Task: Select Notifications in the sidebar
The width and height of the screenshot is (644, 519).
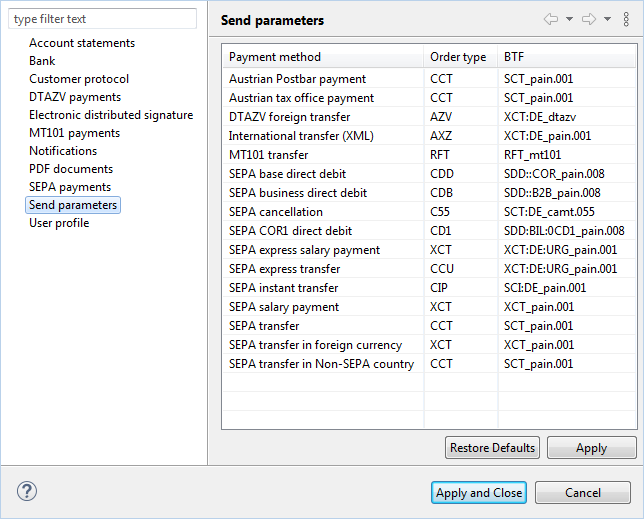Action: pyautogui.click(x=63, y=151)
